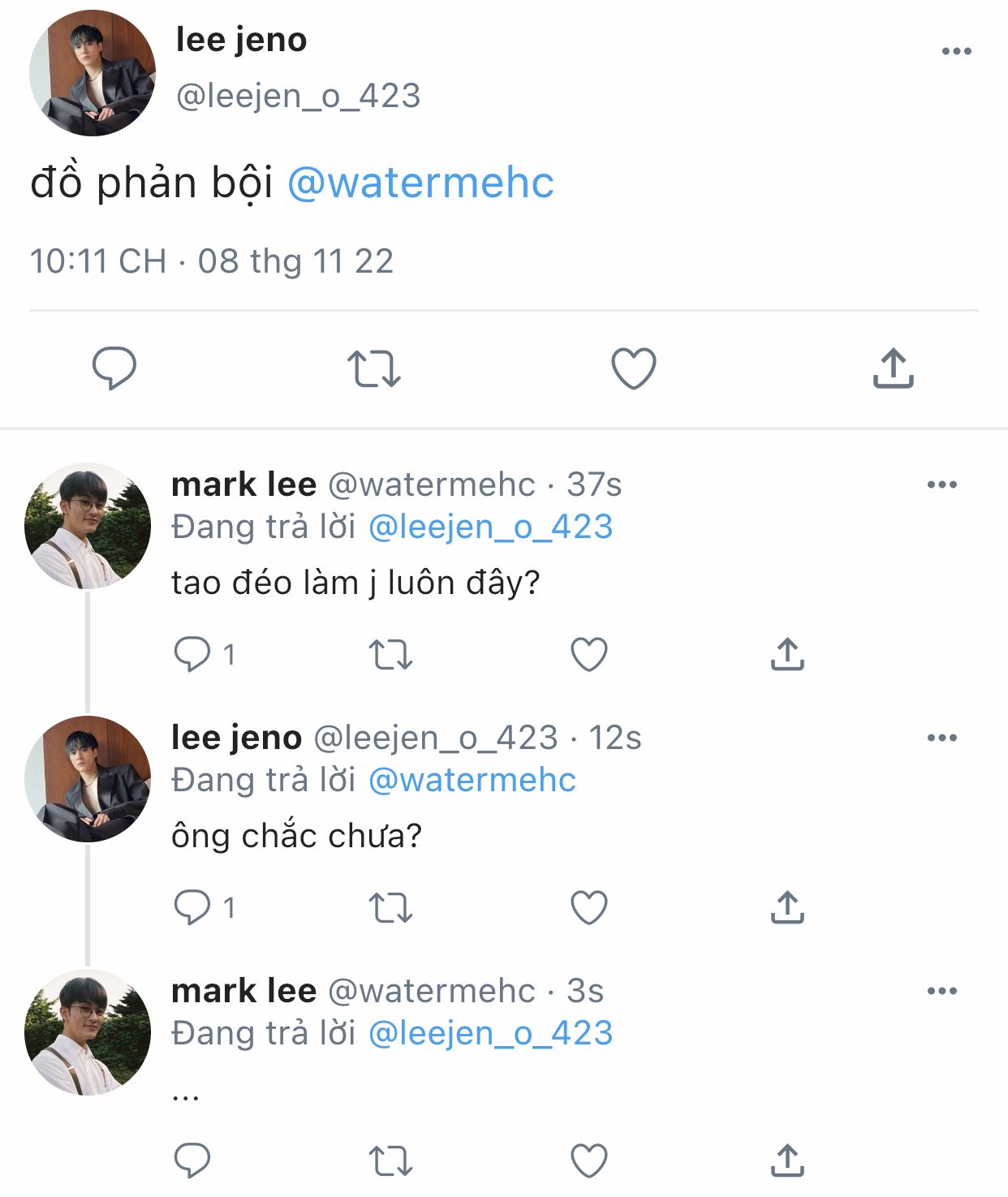The image size is (1008, 1197).
Task: Like the 'tao đéo làm j luôn đây?' reply
Action: click(x=589, y=654)
